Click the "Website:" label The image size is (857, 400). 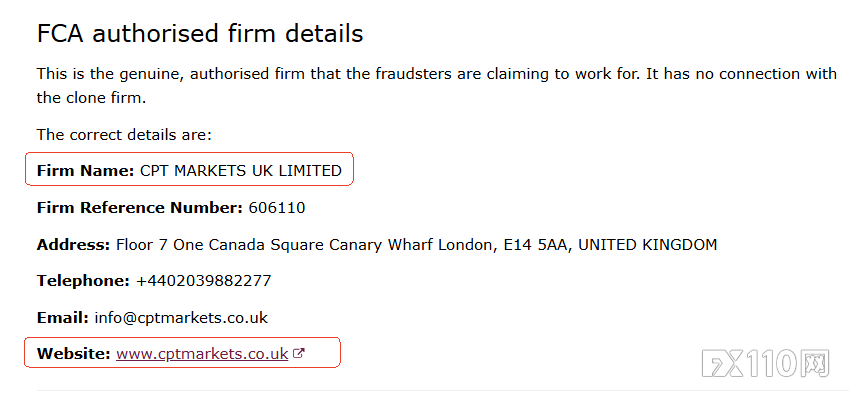pos(73,353)
